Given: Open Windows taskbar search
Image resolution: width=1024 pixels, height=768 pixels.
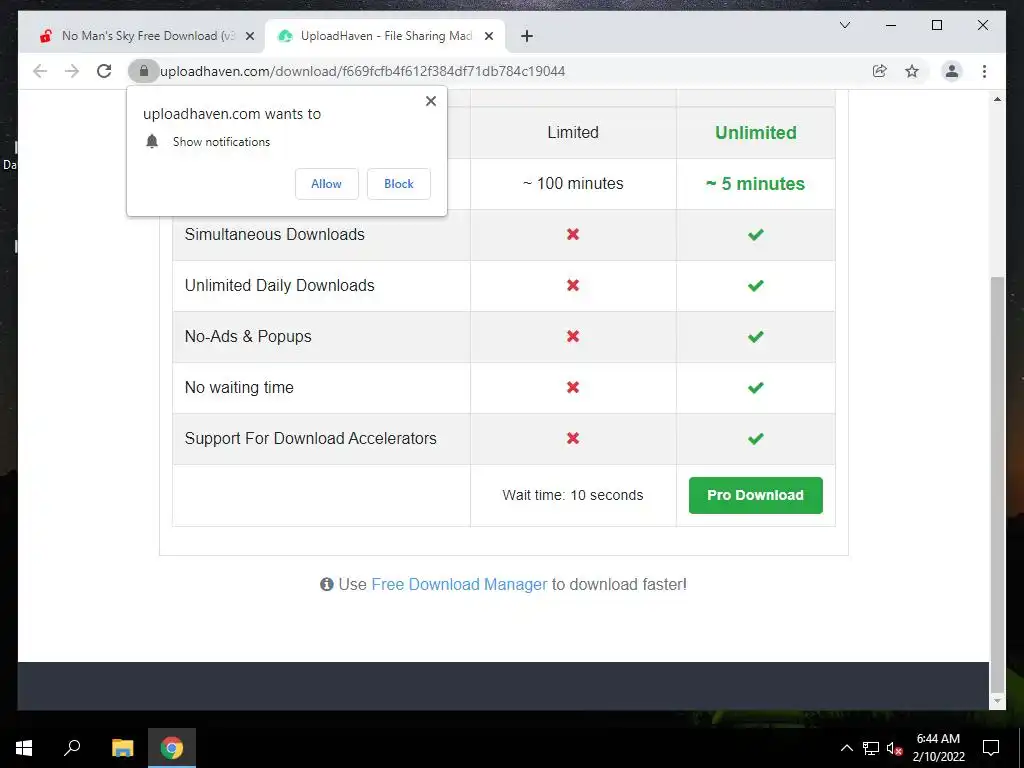Looking at the screenshot, I should coord(72,748).
